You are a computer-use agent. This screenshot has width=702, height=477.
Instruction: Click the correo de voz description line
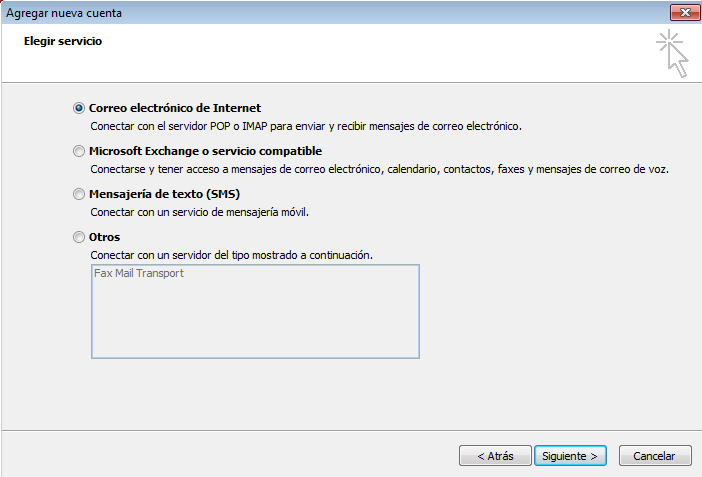click(x=380, y=169)
